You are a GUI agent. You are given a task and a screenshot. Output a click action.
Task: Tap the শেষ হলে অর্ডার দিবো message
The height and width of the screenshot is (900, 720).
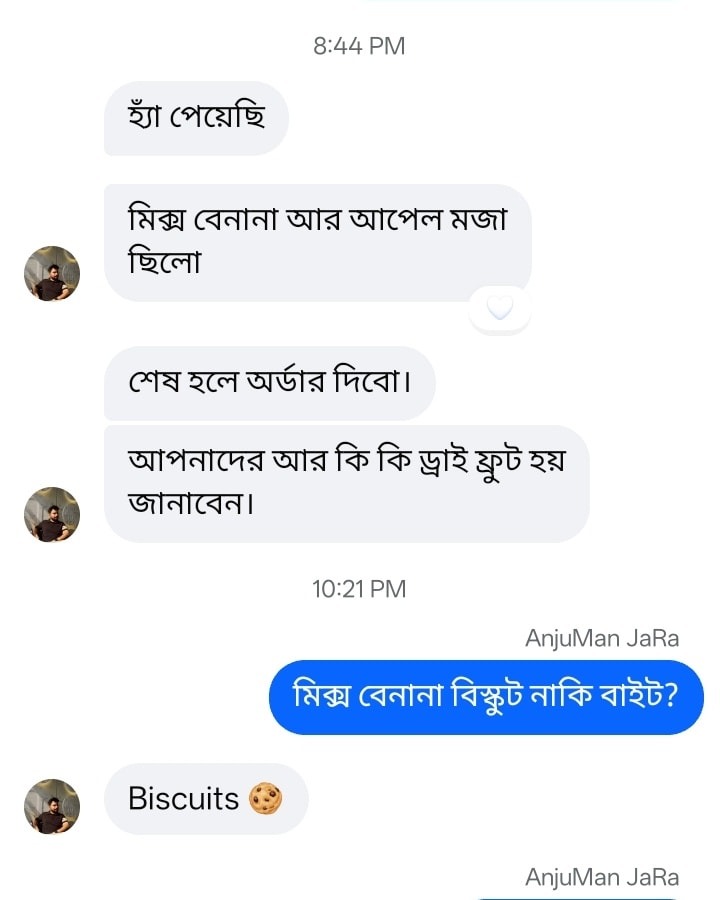click(269, 383)
